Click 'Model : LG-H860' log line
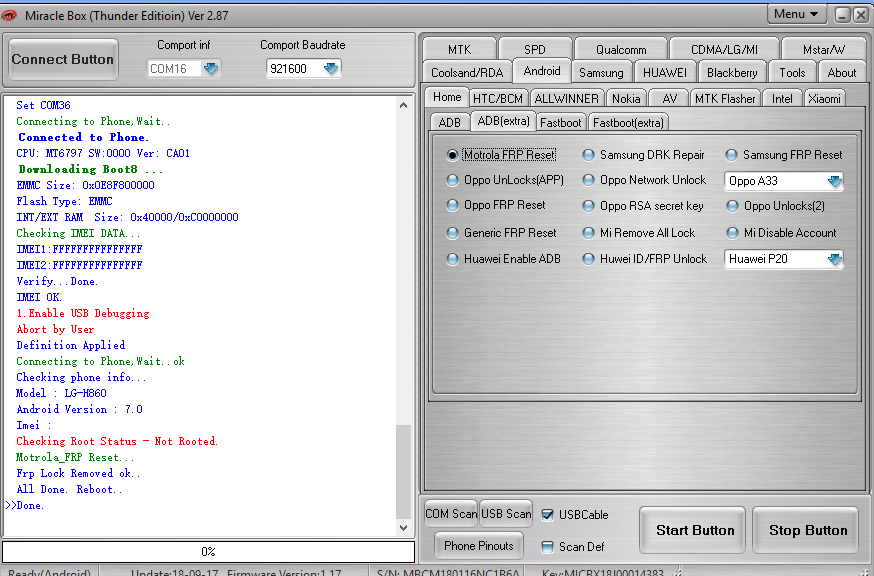 (x=61, y=393)
